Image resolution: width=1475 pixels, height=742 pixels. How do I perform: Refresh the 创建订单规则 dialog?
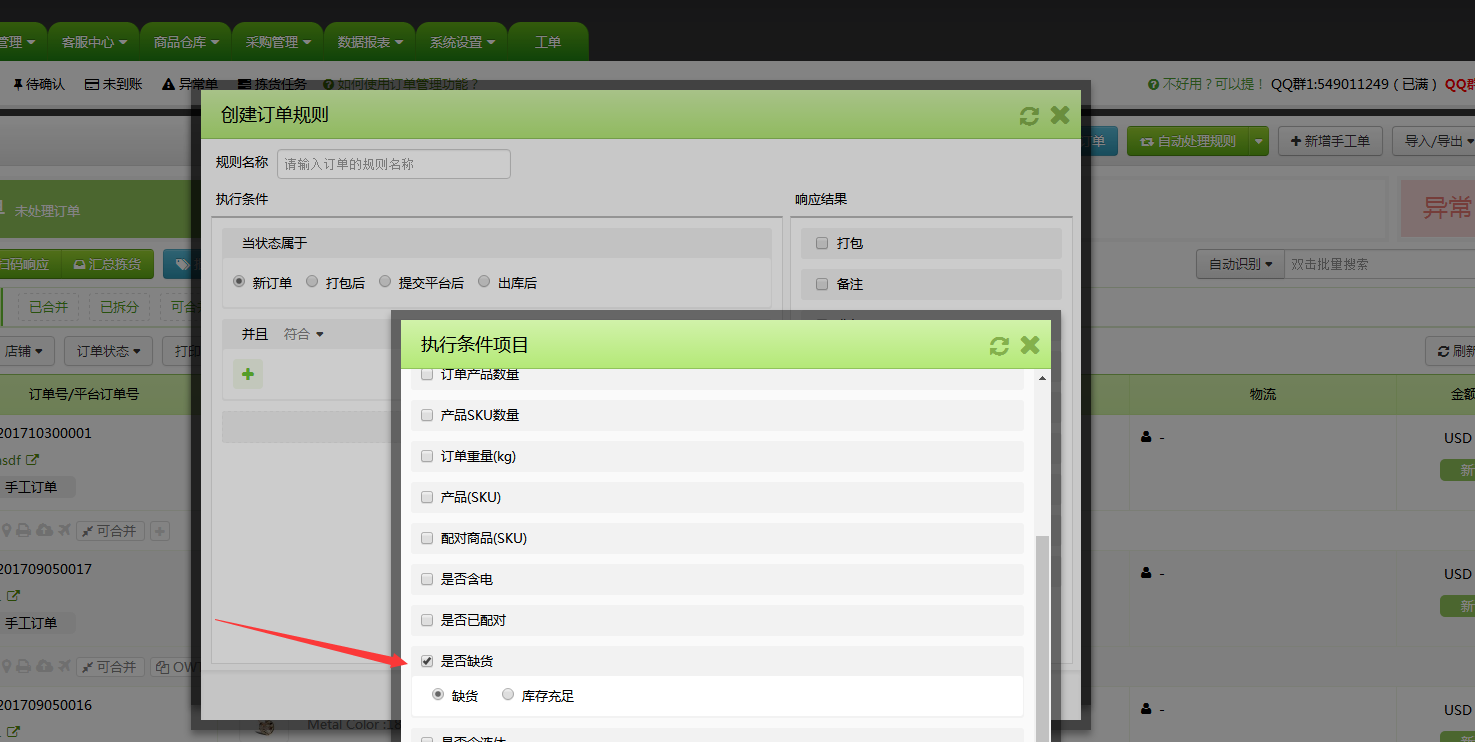point(1029,116)
